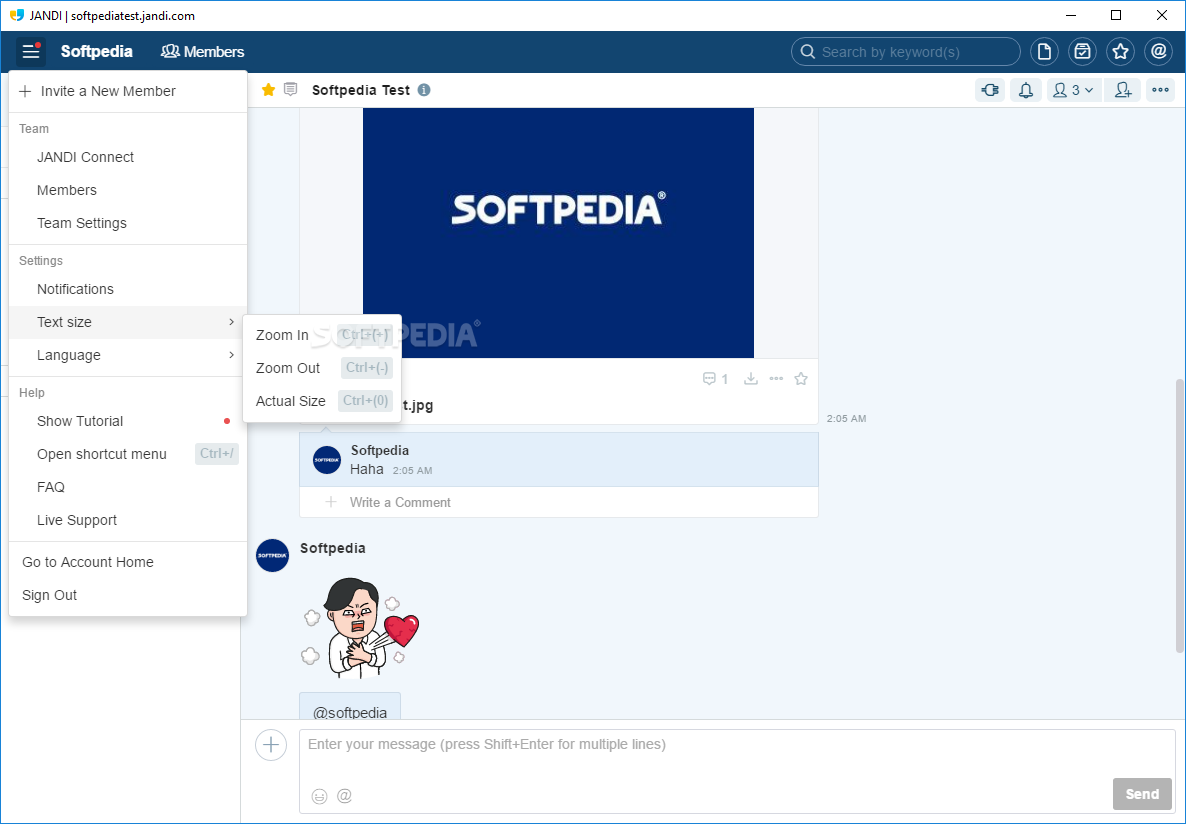
Task: Select Invite a New Member
Action: click(128, 91)
